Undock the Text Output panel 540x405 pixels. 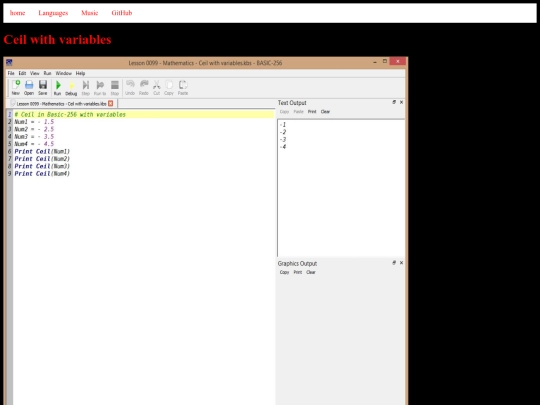coord(394,102)
